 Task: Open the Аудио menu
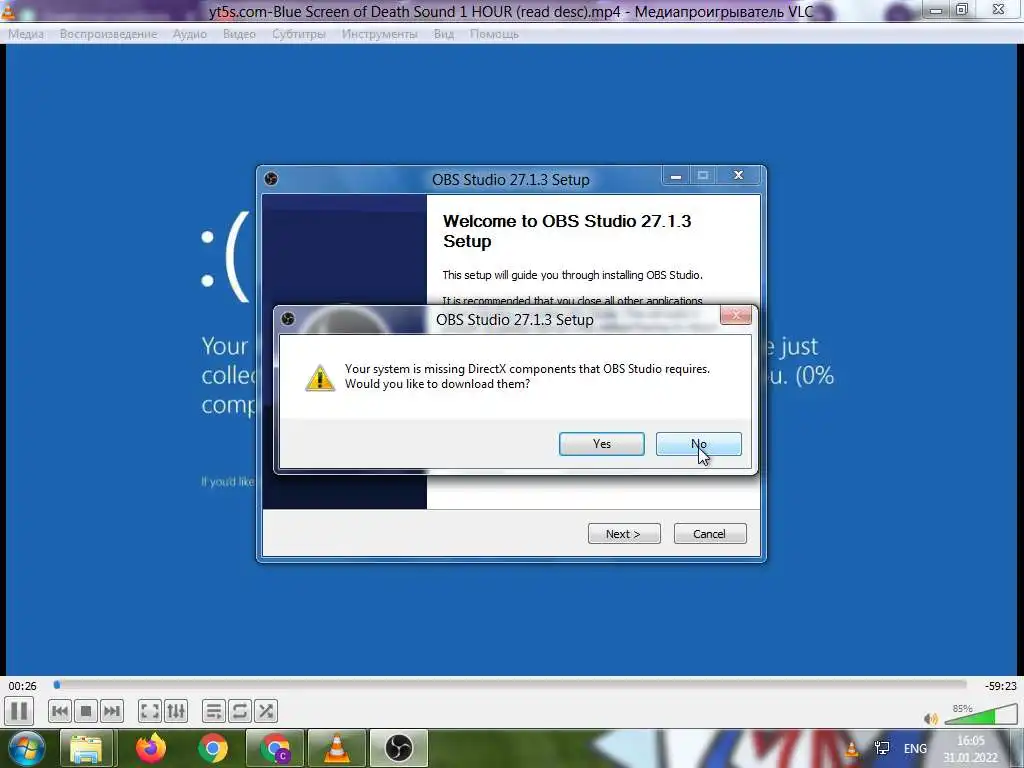pyautogui.click(x=189, y=34)
